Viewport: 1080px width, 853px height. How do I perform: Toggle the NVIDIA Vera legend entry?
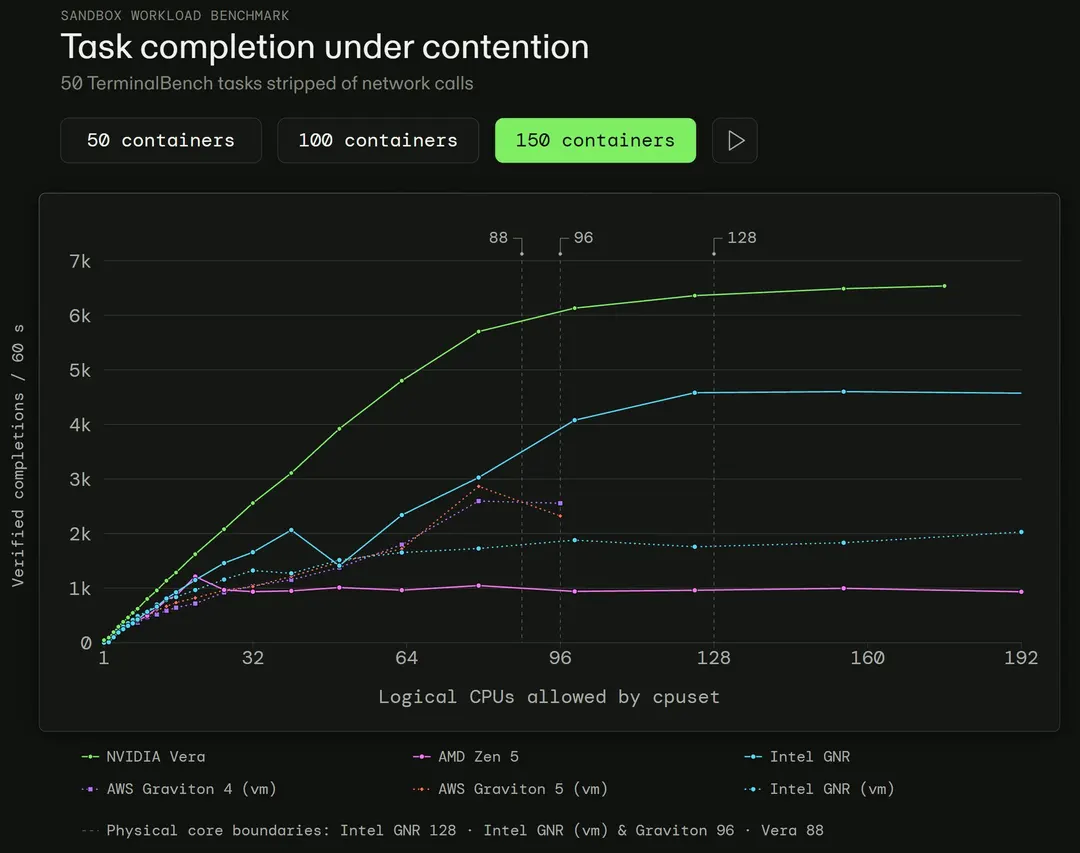[x=143, y=757]
